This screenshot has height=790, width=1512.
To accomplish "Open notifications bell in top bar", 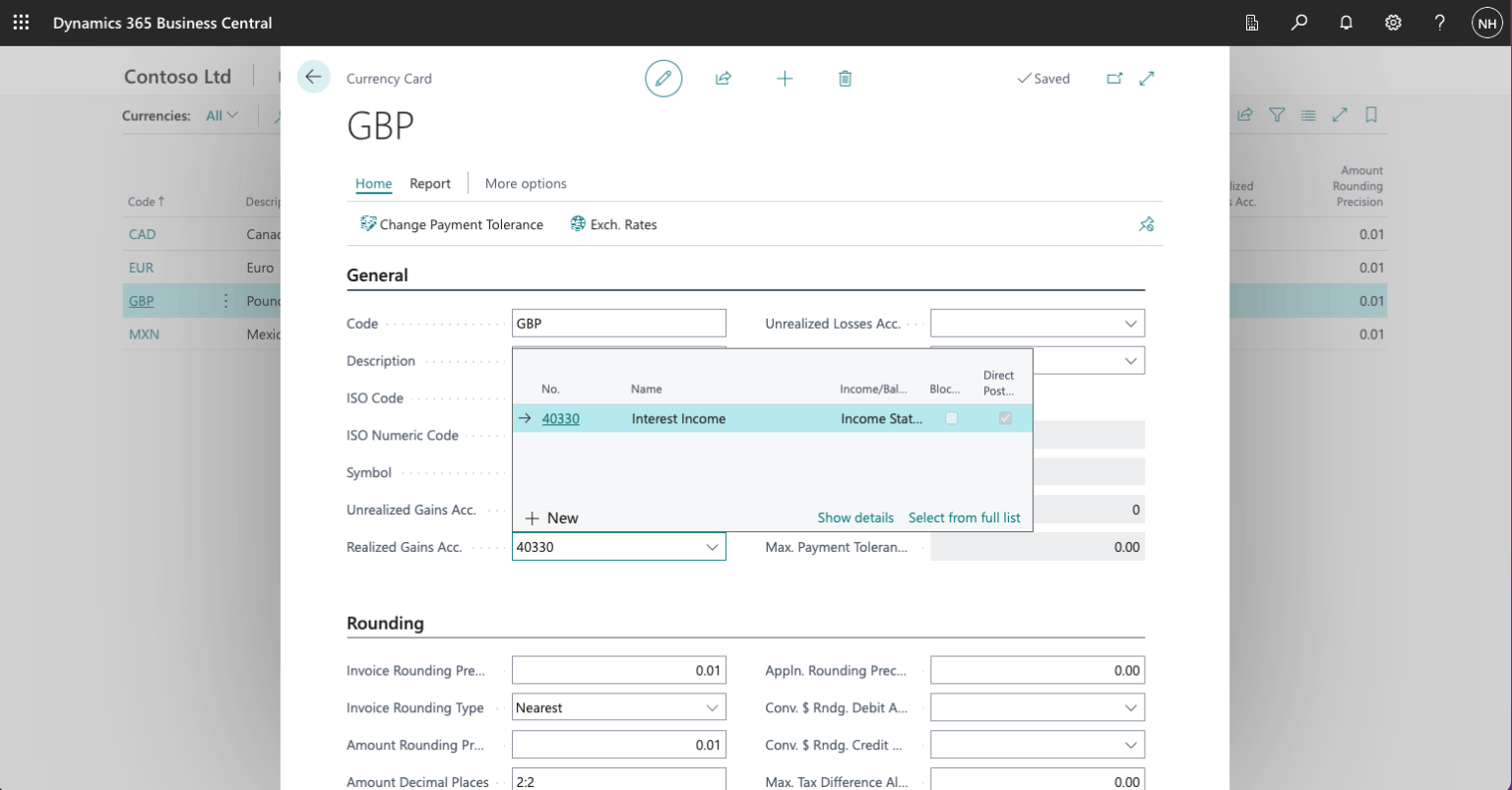I will (1347, 23).
